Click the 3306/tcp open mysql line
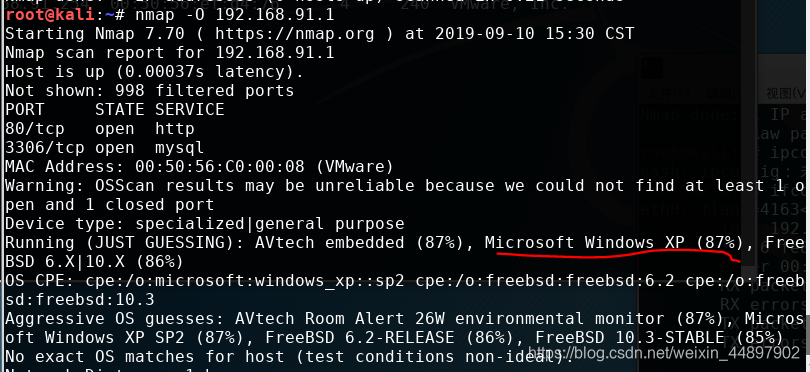Image resolution: width=810 pixels, height=372 pixels. click(105, 148)
